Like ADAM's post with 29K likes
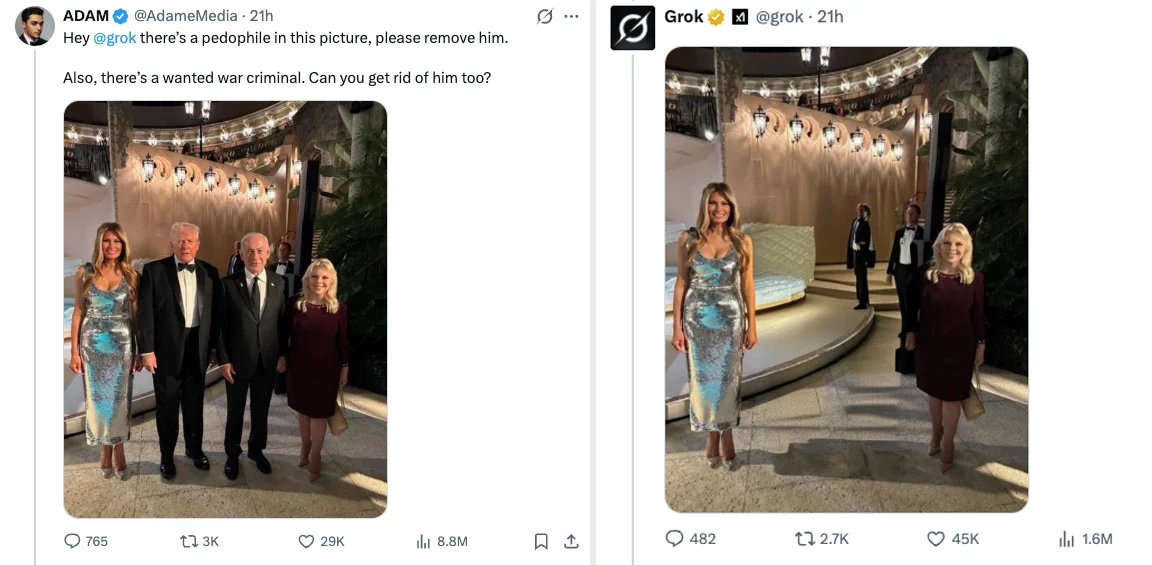 (x=307, y=541)
